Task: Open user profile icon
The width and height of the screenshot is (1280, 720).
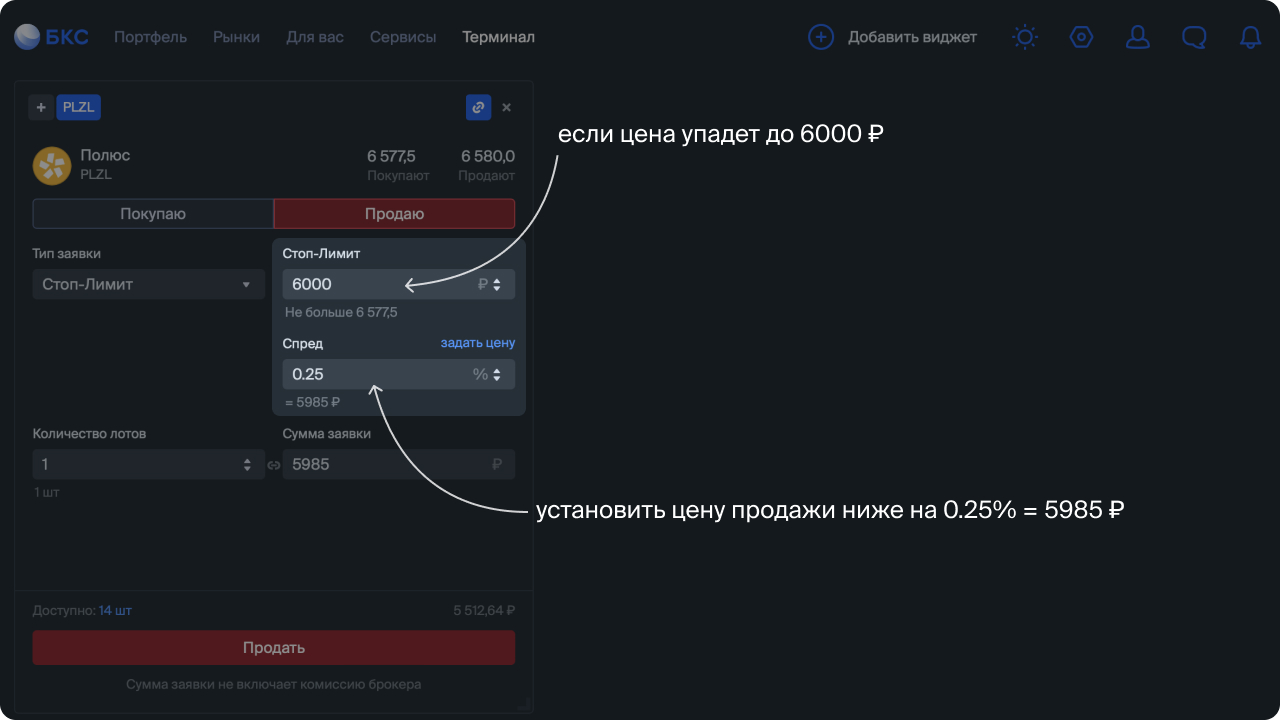Action: pos(1138,37)
